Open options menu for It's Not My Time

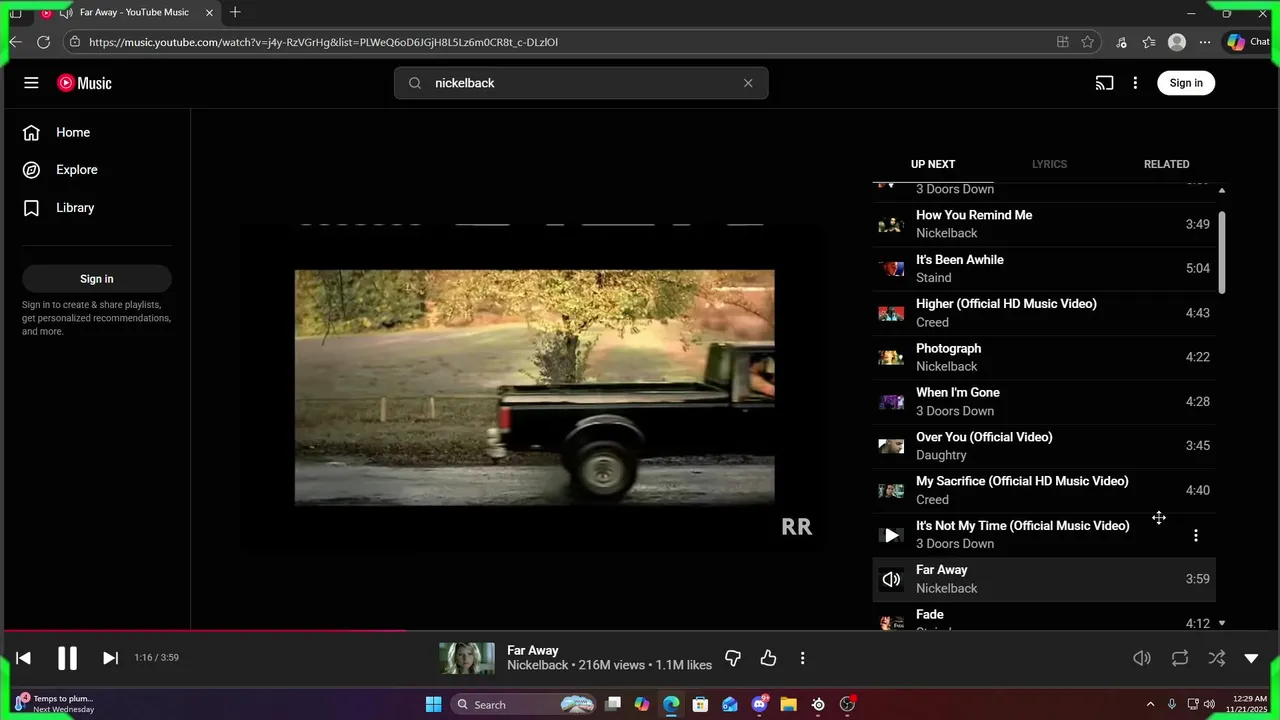[1196, 535]
